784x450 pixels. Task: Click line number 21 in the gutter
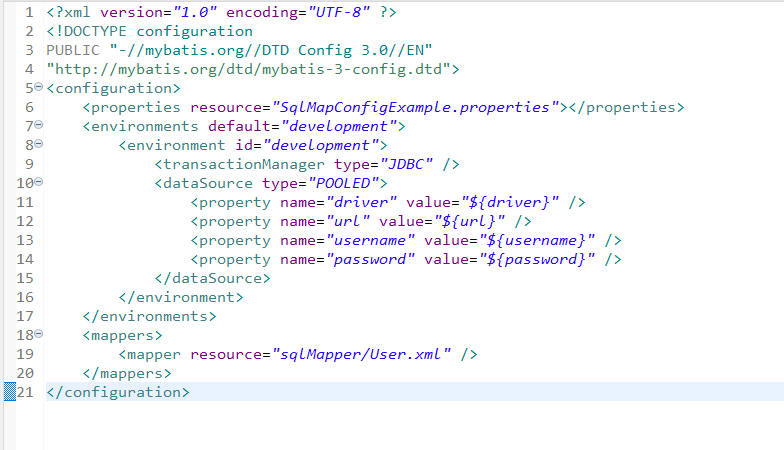click(x=25, y=392)
